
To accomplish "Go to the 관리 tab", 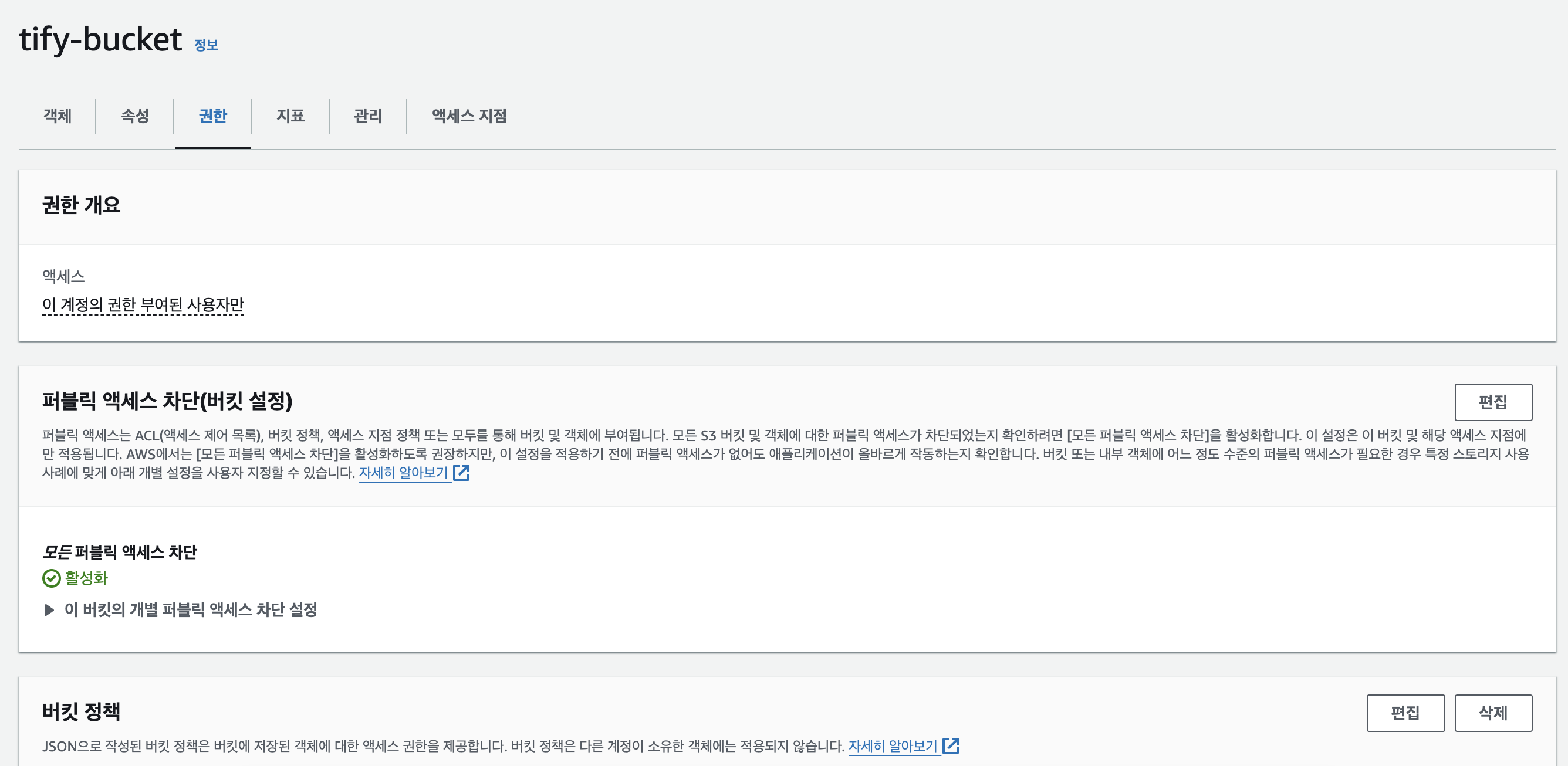I will (x=368, y=116).
